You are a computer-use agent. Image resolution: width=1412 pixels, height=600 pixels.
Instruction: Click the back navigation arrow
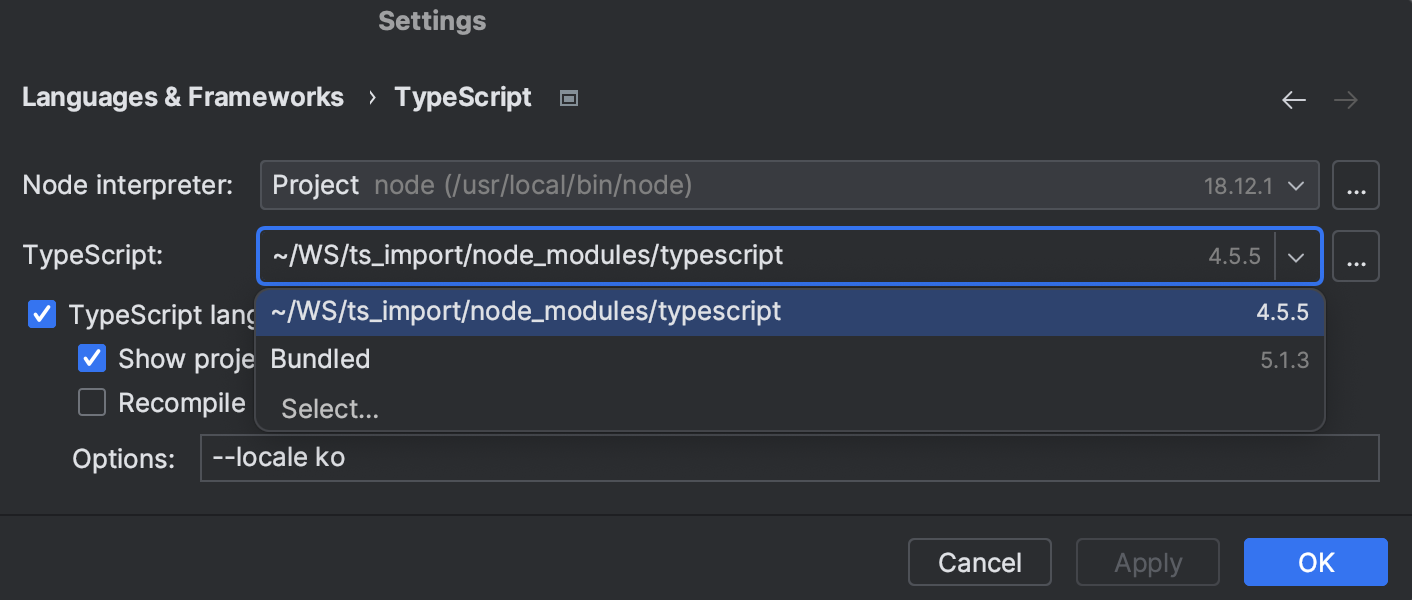pos(1293,99)
